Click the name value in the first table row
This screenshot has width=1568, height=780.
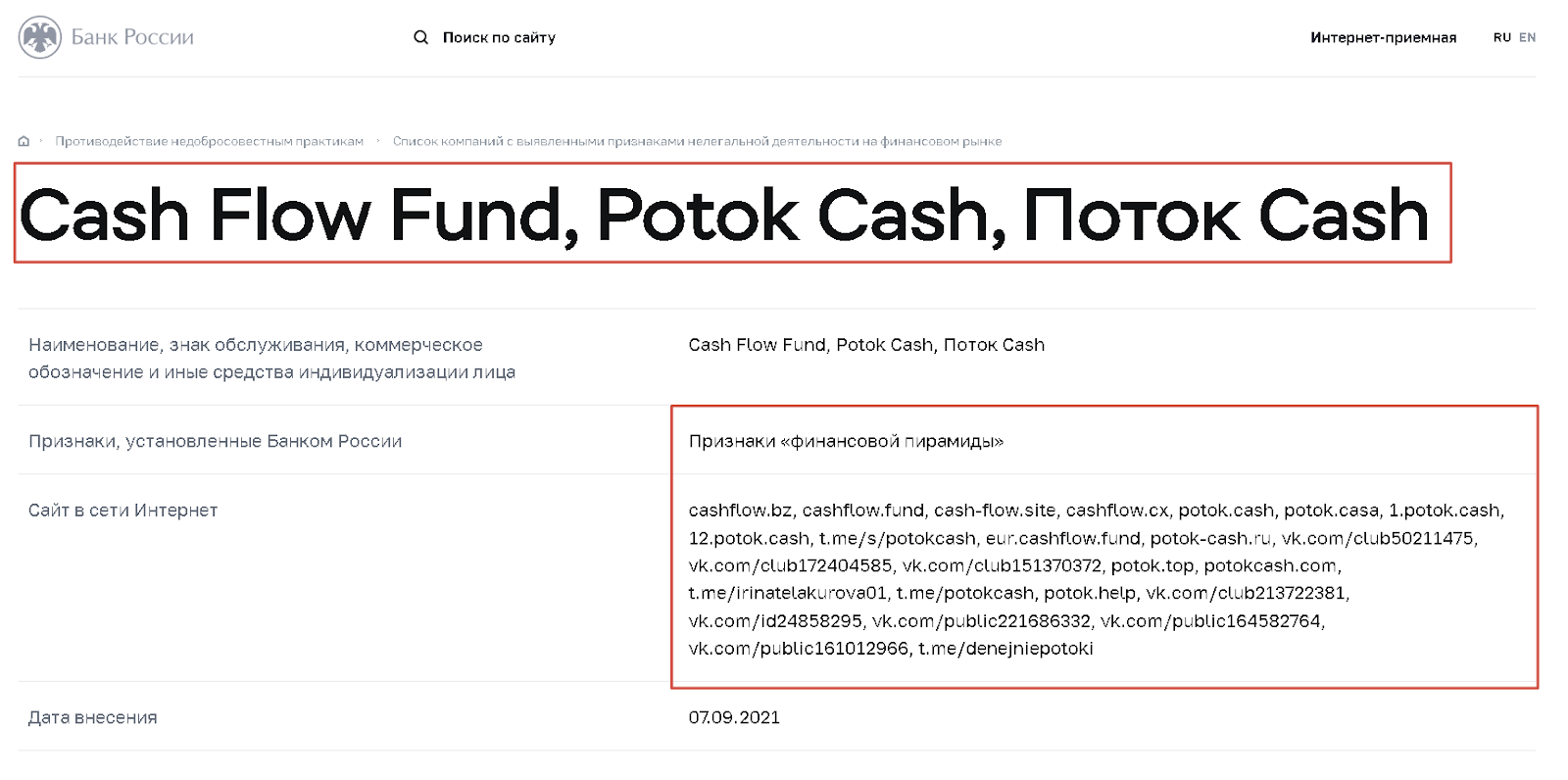coord(866,345)
